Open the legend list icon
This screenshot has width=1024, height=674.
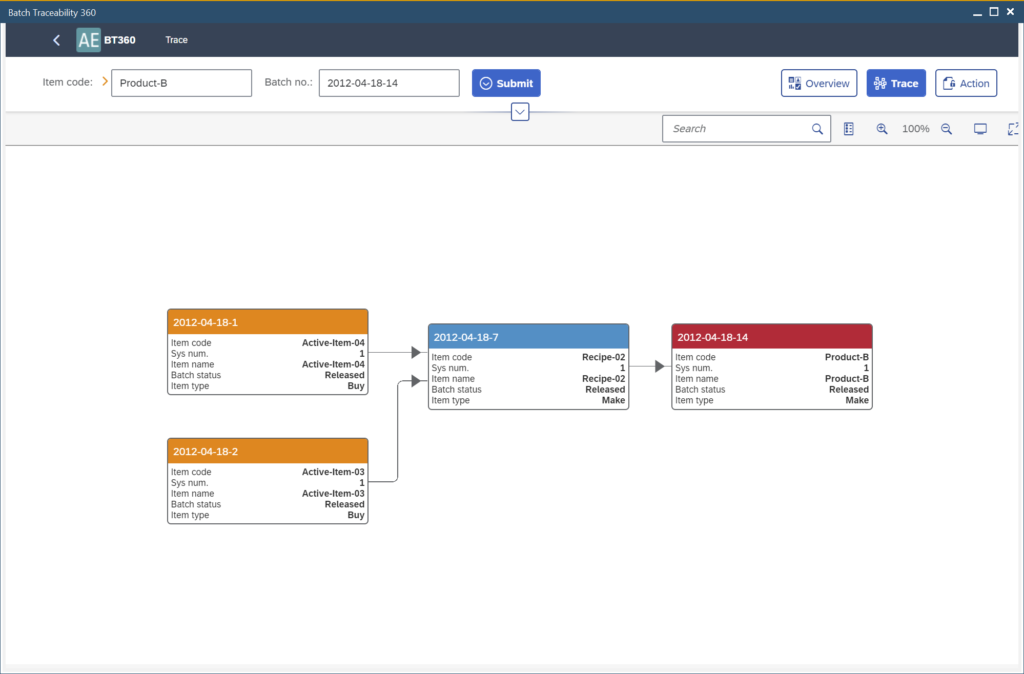(x=849, y=129)
